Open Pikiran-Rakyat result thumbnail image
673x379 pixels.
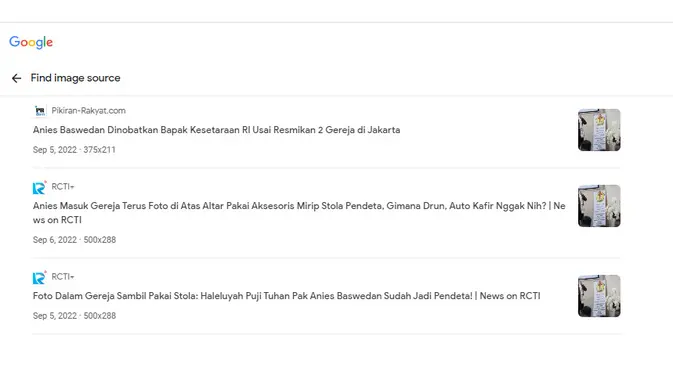pos(599,130)
